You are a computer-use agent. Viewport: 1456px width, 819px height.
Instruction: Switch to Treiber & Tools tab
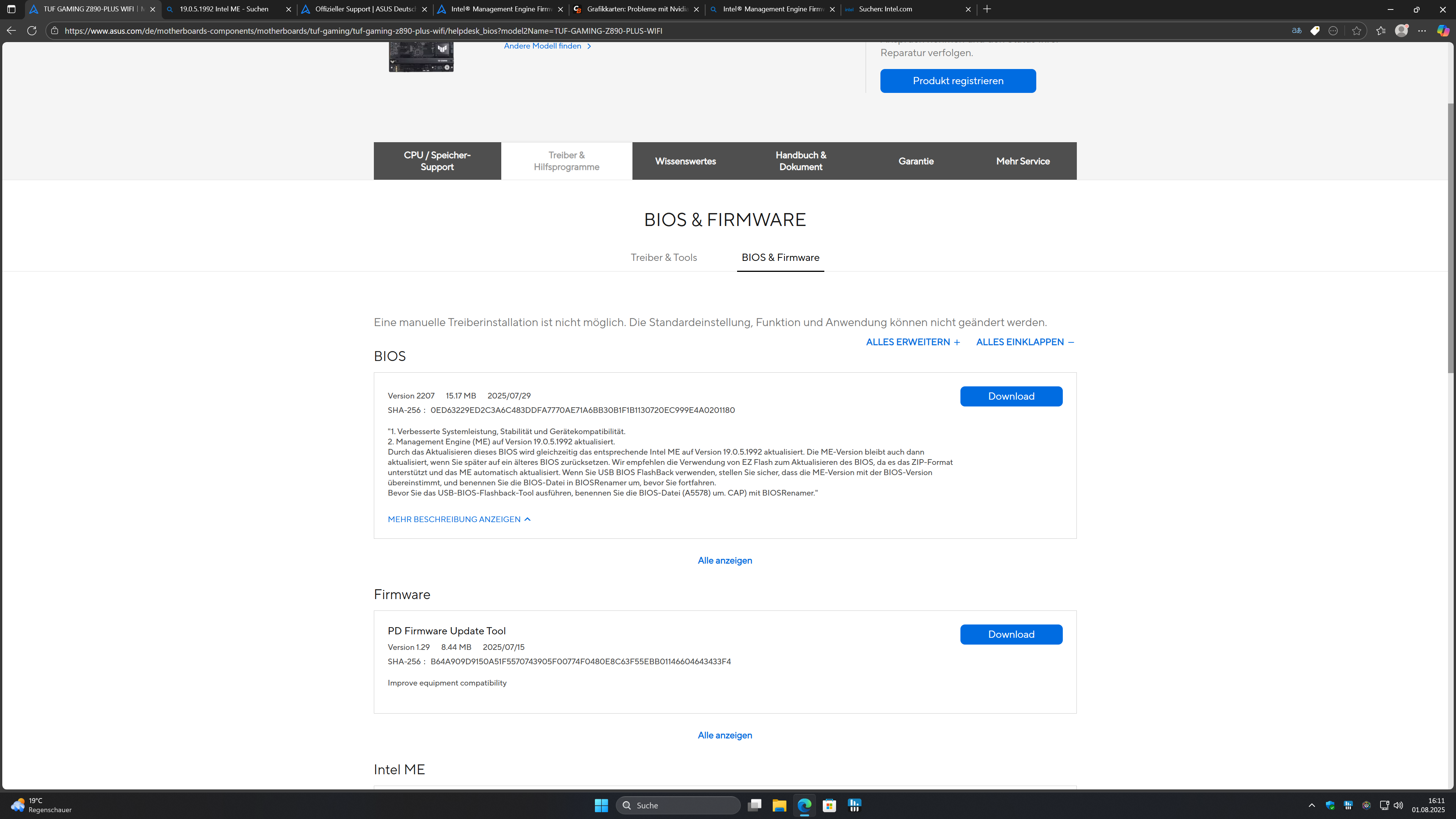point(664,258)
